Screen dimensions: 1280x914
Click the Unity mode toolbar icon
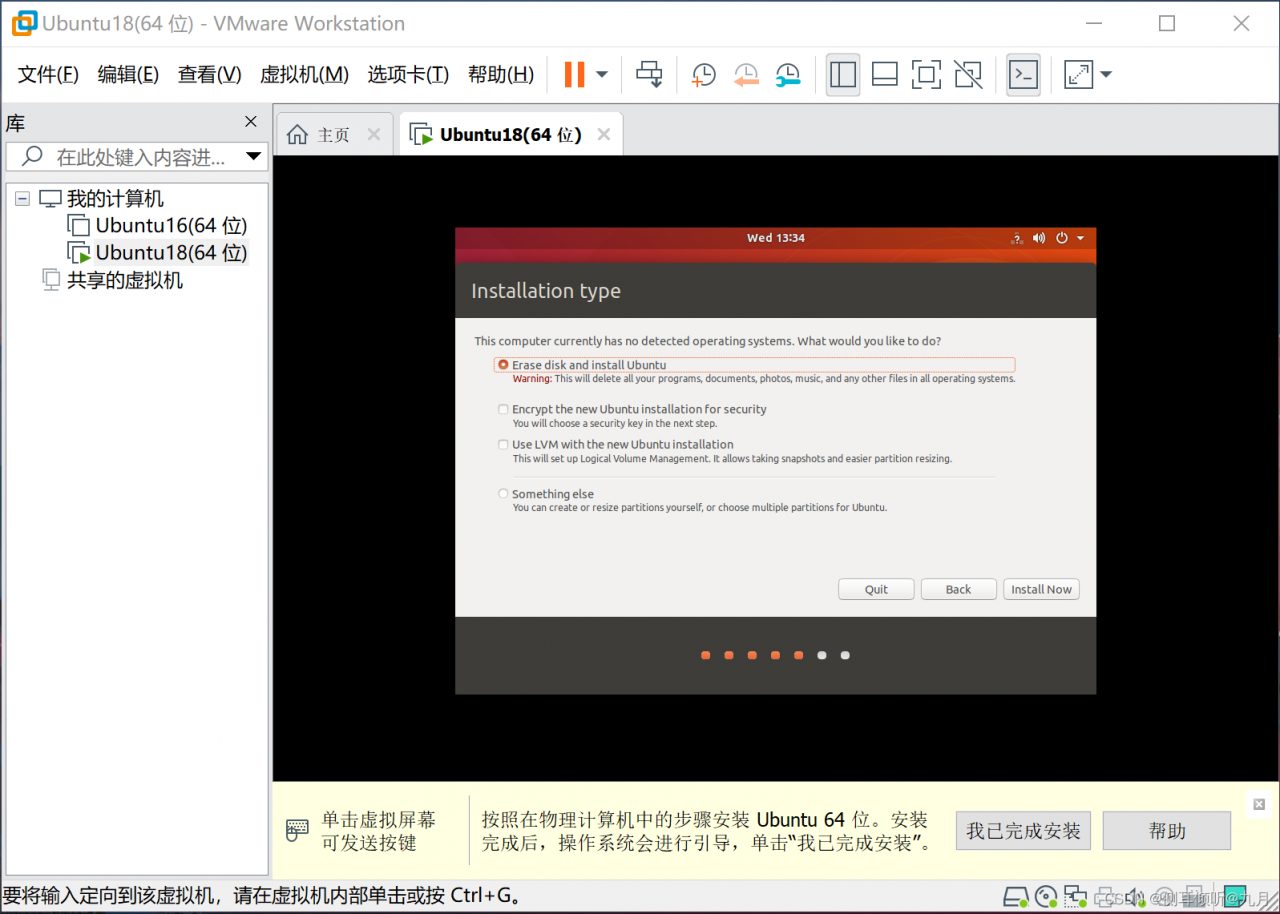coord(968,75)
